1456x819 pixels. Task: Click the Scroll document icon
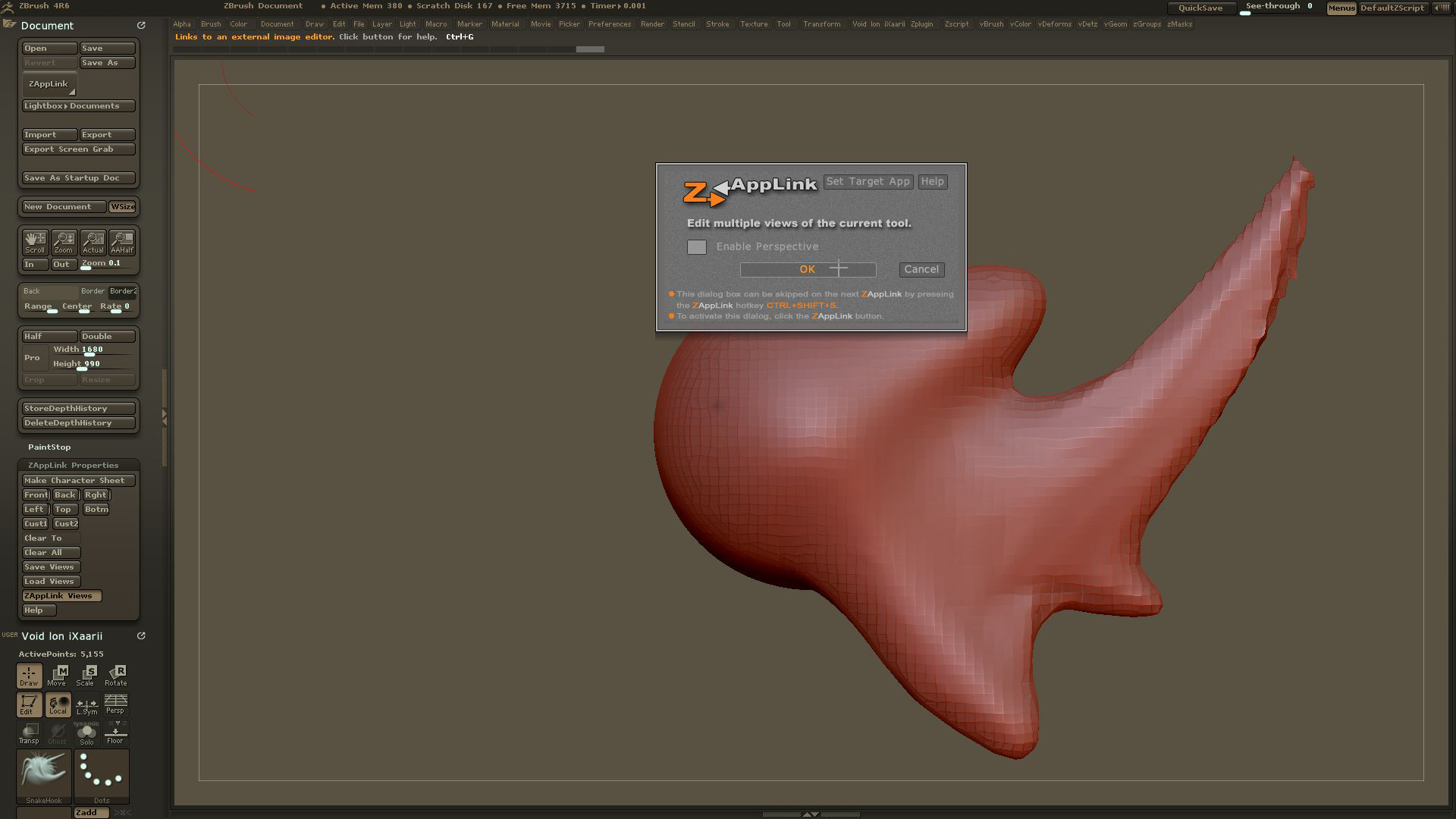[x=35, y=243]
